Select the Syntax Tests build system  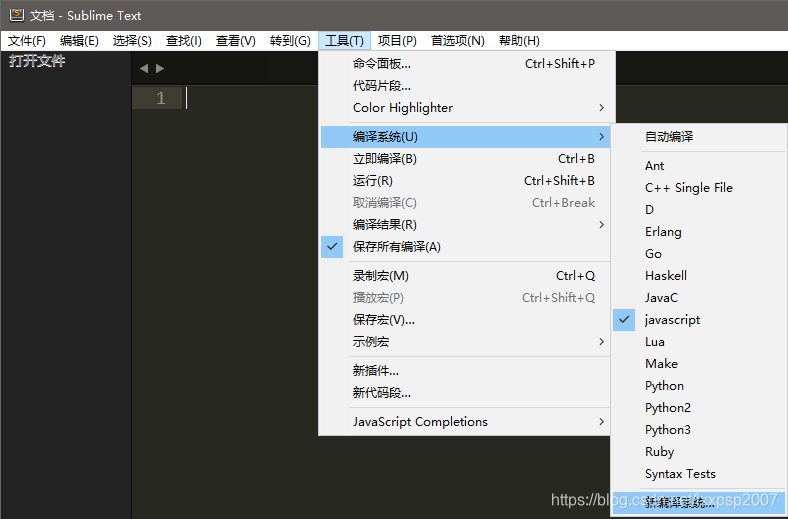(x=699, y=474)
